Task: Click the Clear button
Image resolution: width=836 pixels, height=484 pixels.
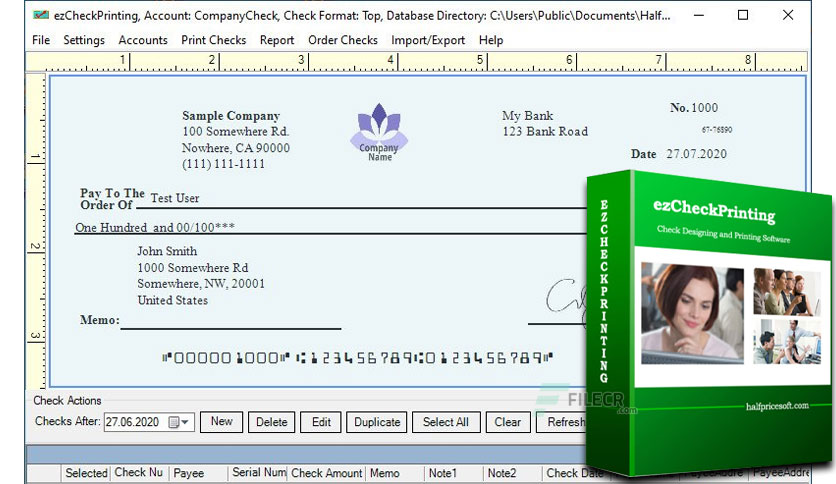Action: tap(507, 422)
